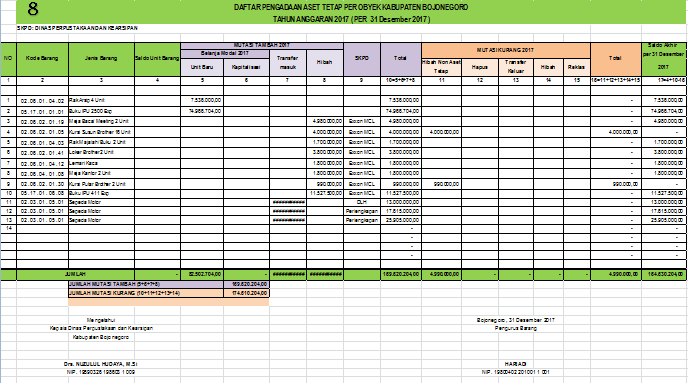
Task: Select value '174.610.204,00' beside Jumlah Mutasi Kurang
Action: (x=246, y=293)
